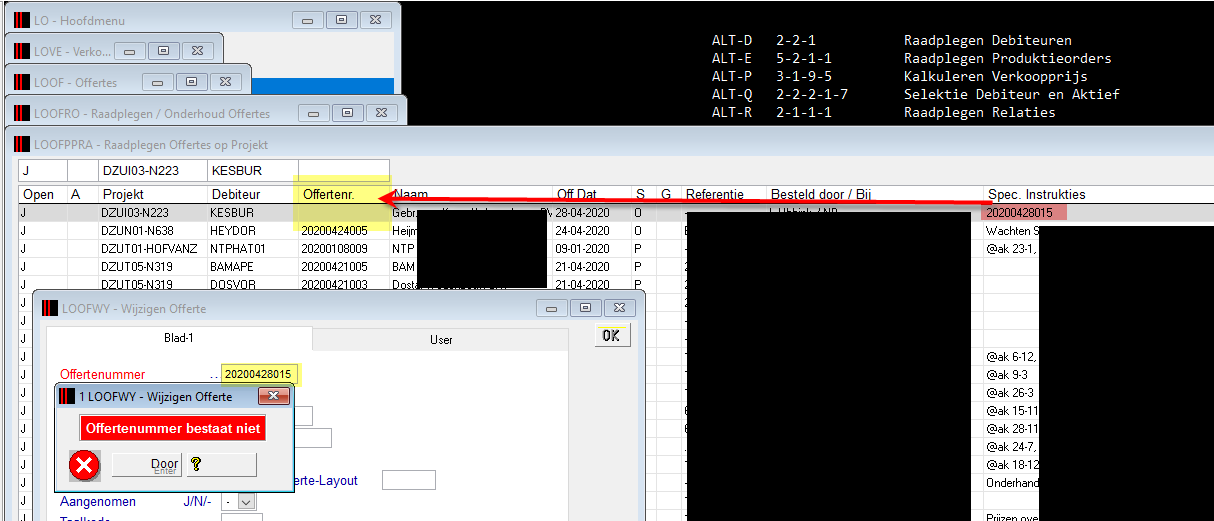Viewport: 1214px width, 521px height.
Task: Select the BAMAPE debiteur cell
Action: point(252,267)
